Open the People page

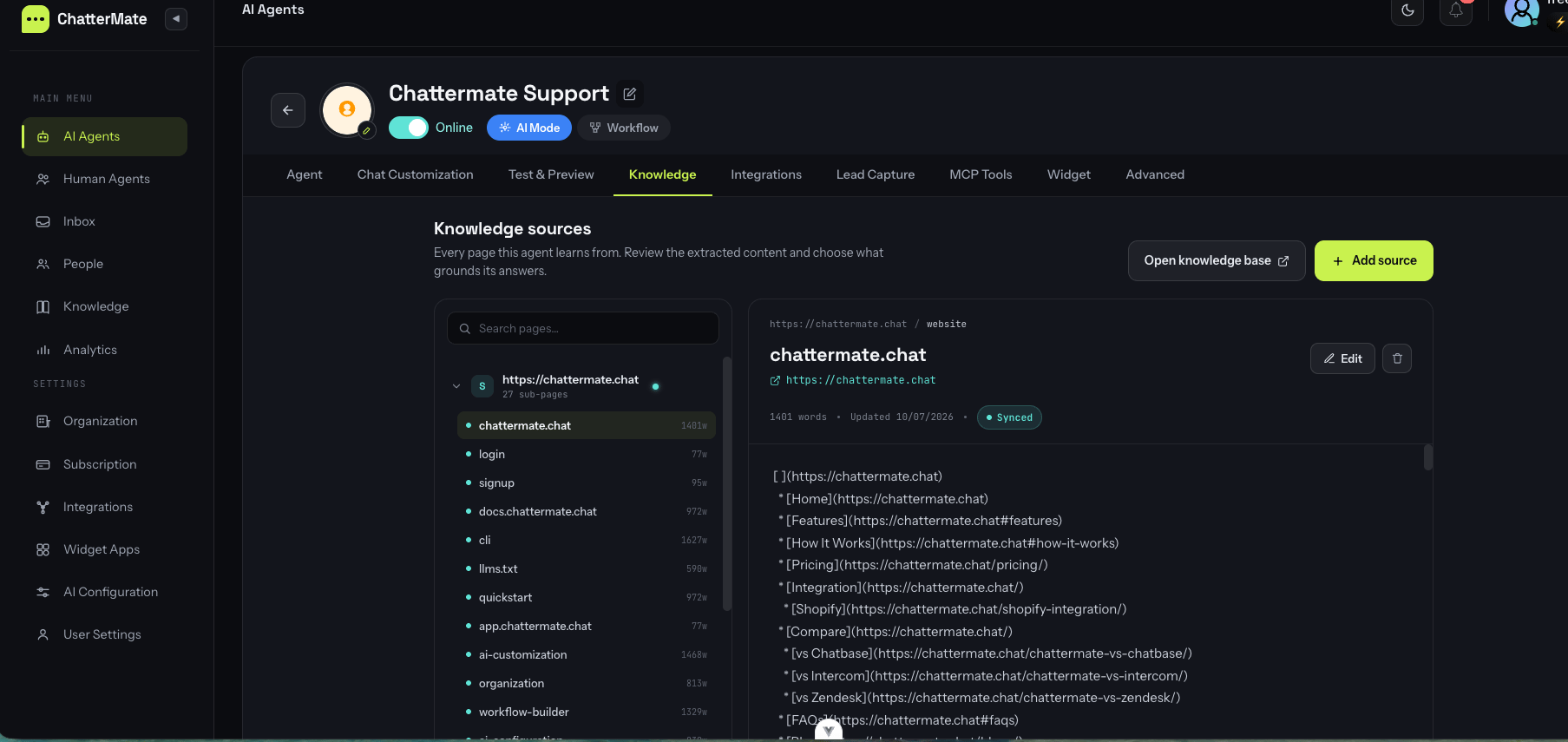(x=105, y=264)
